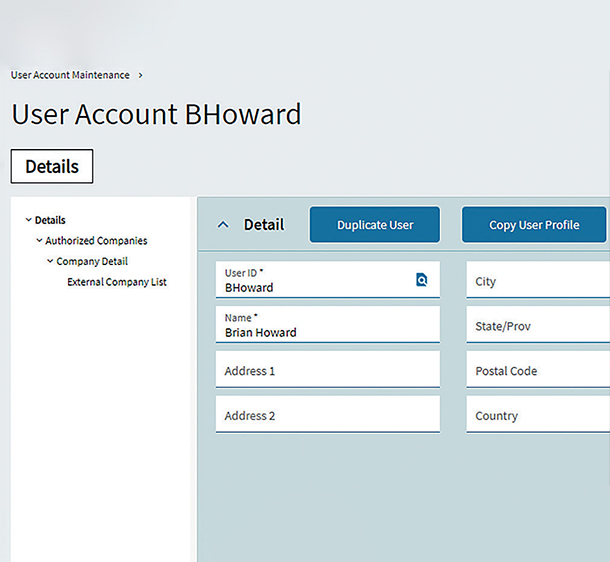Focus the User ID field containing BHoward
The image size is (610, 562).
click(x=315, y=281)
